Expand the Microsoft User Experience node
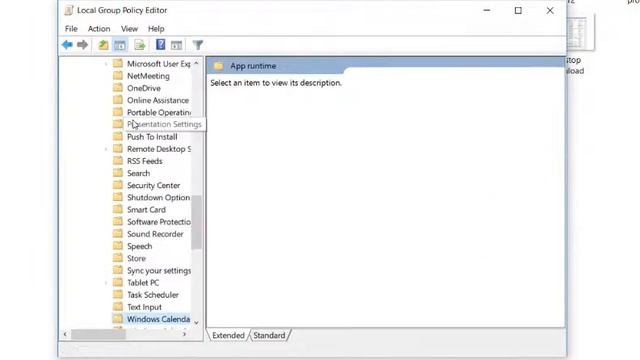 point(106,64)
